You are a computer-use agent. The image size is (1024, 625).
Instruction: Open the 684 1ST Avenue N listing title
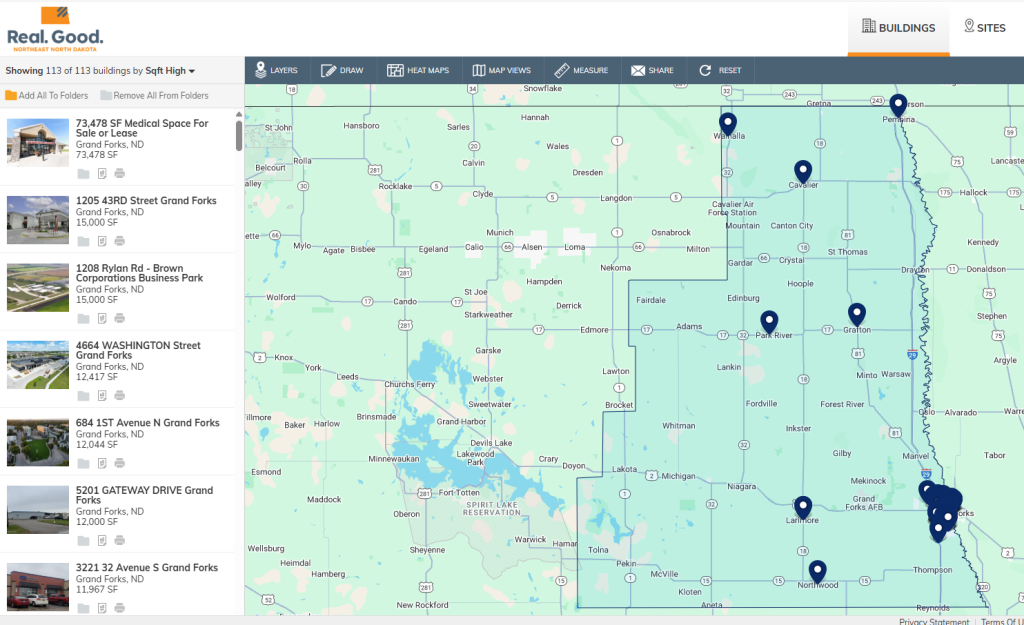tap(147, 423)
